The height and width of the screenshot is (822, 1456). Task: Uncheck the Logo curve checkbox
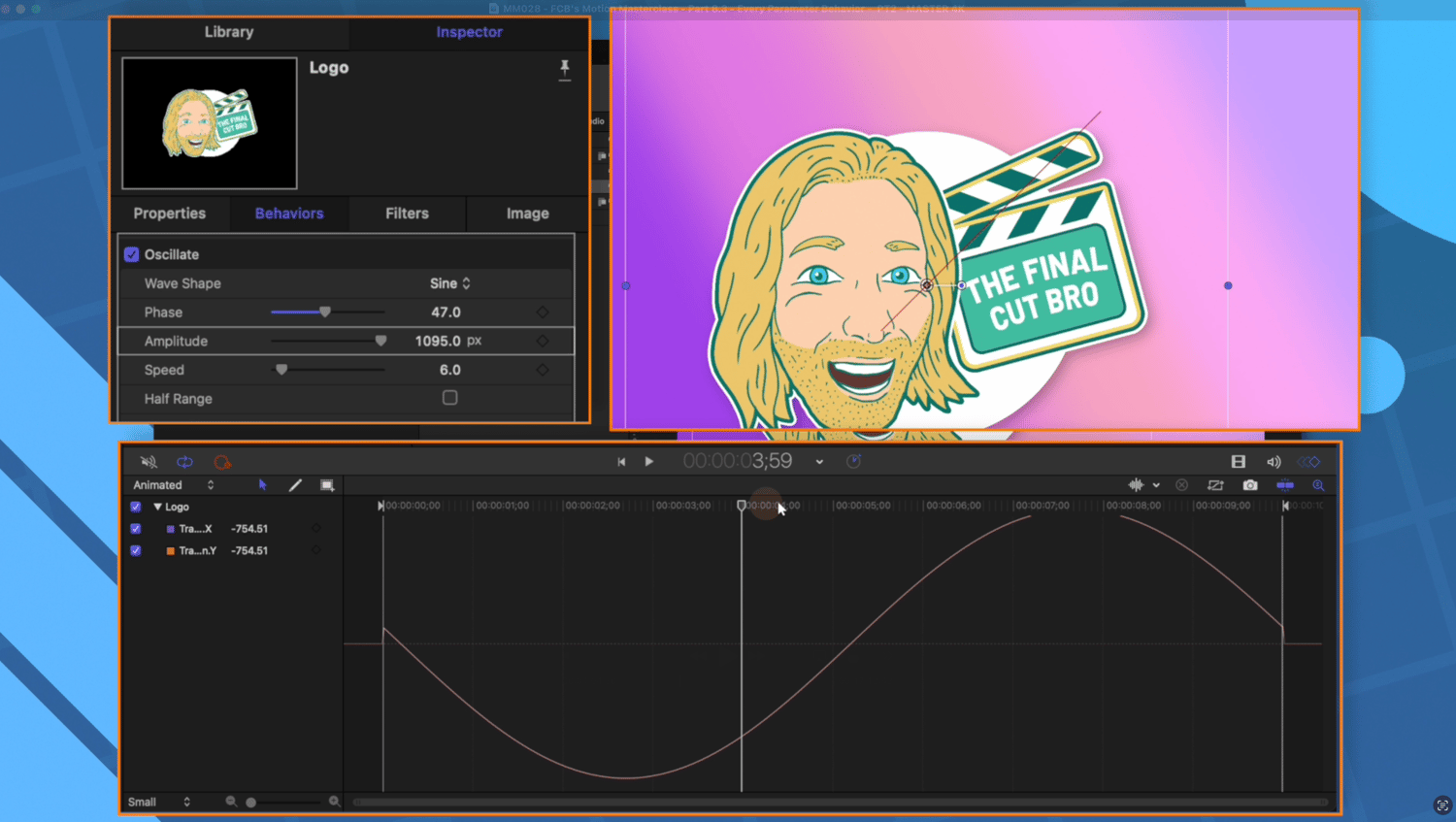tap(136, 507)
